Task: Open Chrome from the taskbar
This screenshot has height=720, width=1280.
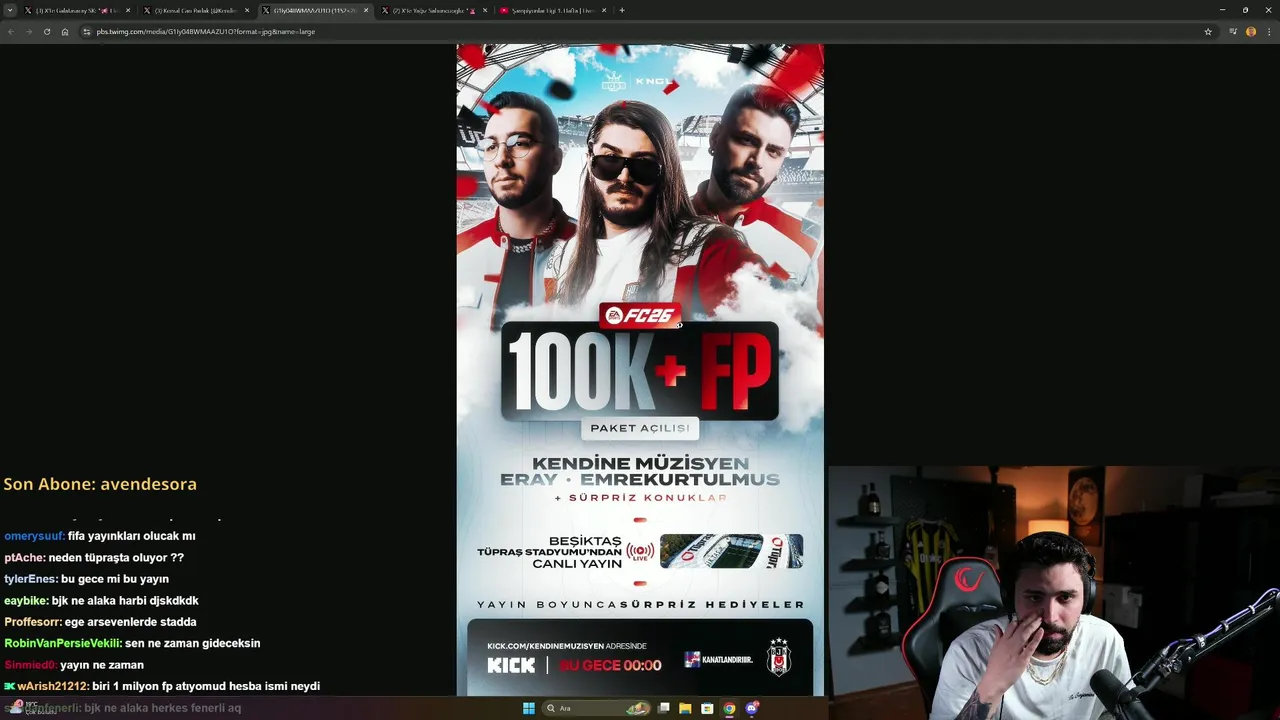Action: pos(729,708)
